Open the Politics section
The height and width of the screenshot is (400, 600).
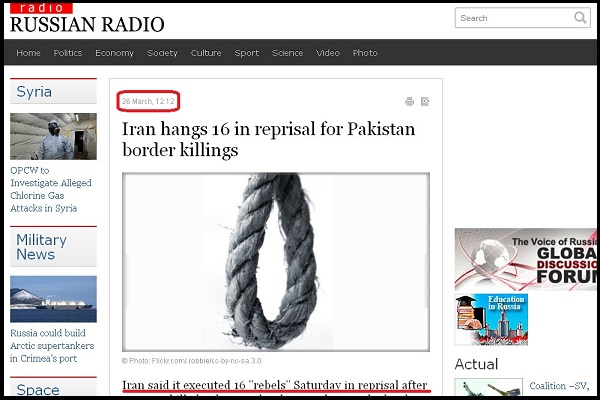pos(68,53)
